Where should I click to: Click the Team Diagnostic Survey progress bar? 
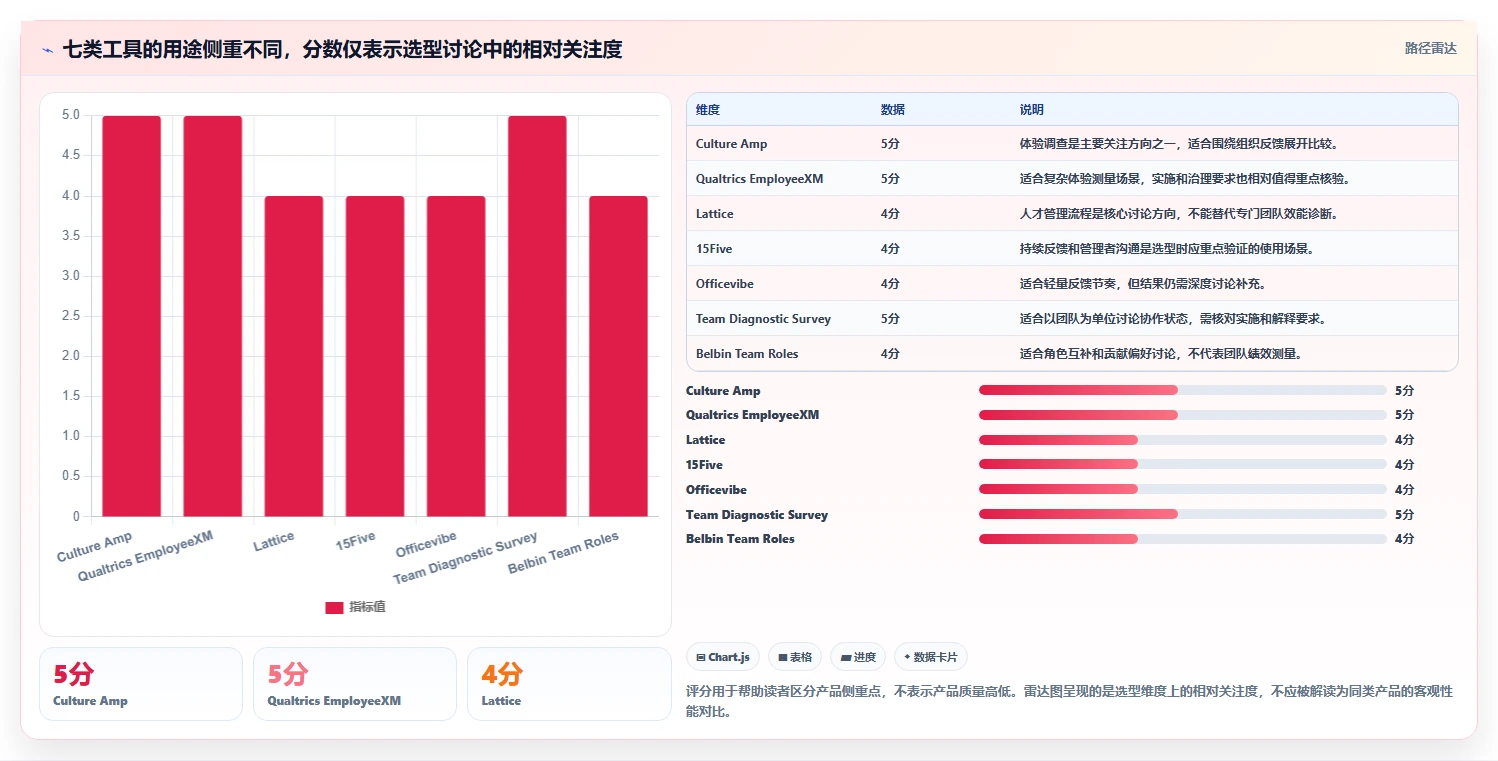[x=1183, y=514]
